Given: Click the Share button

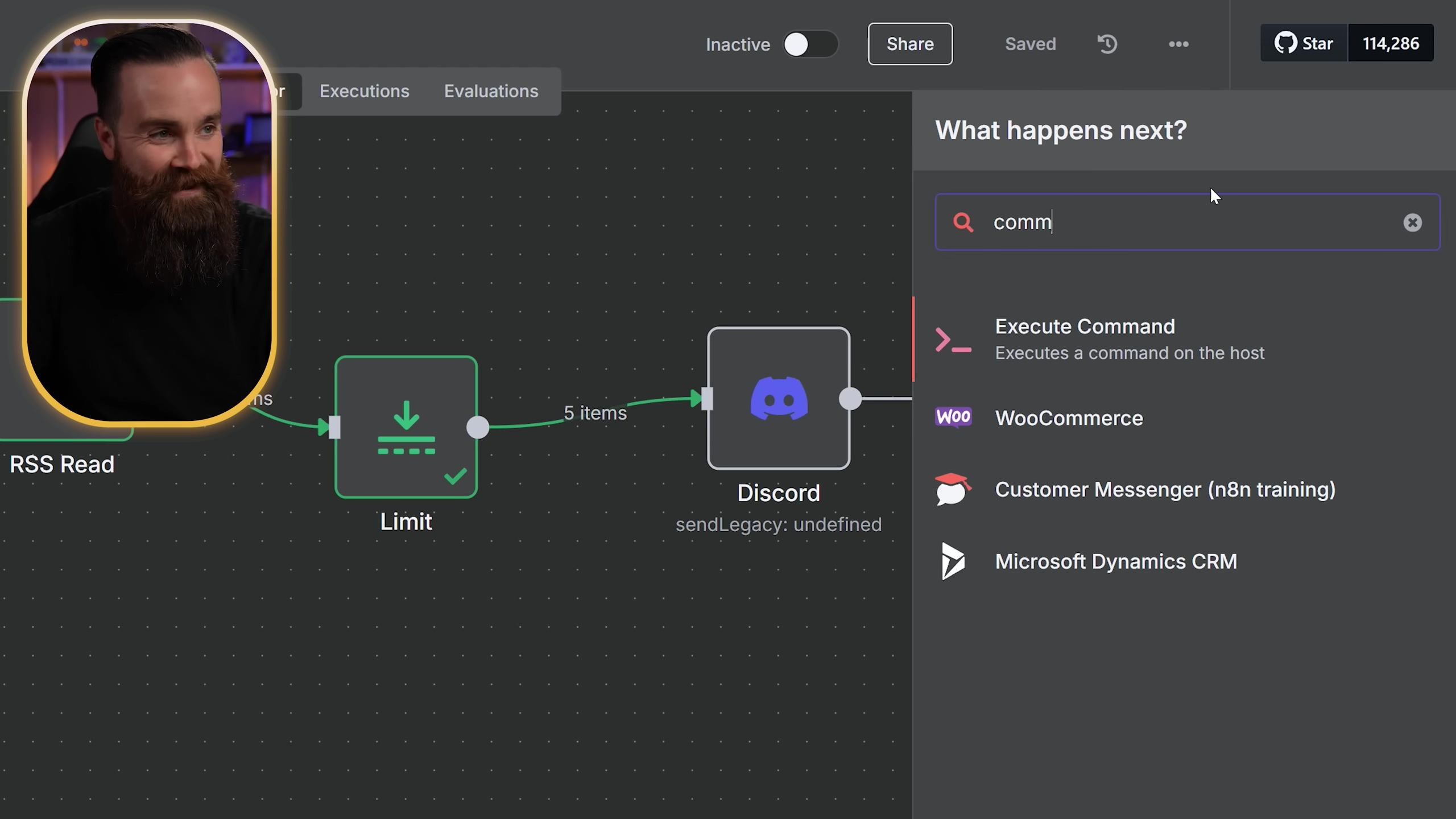Looking at the screenshot, I should point(910,44).
